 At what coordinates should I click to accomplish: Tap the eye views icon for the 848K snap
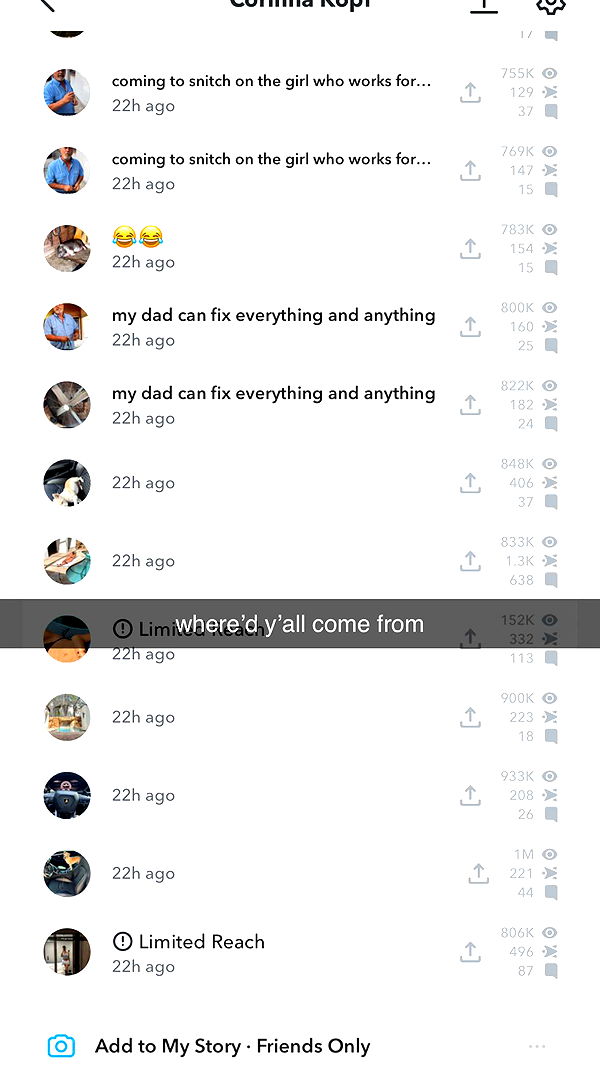(550, 464)
